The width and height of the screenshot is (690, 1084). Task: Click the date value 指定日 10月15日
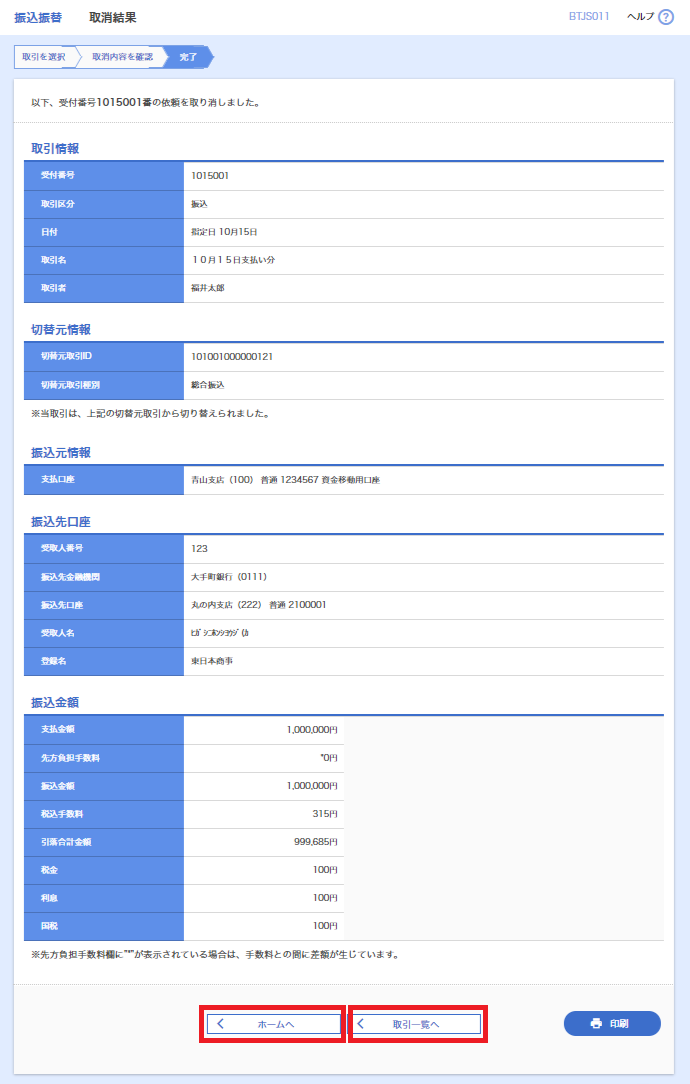224,232
